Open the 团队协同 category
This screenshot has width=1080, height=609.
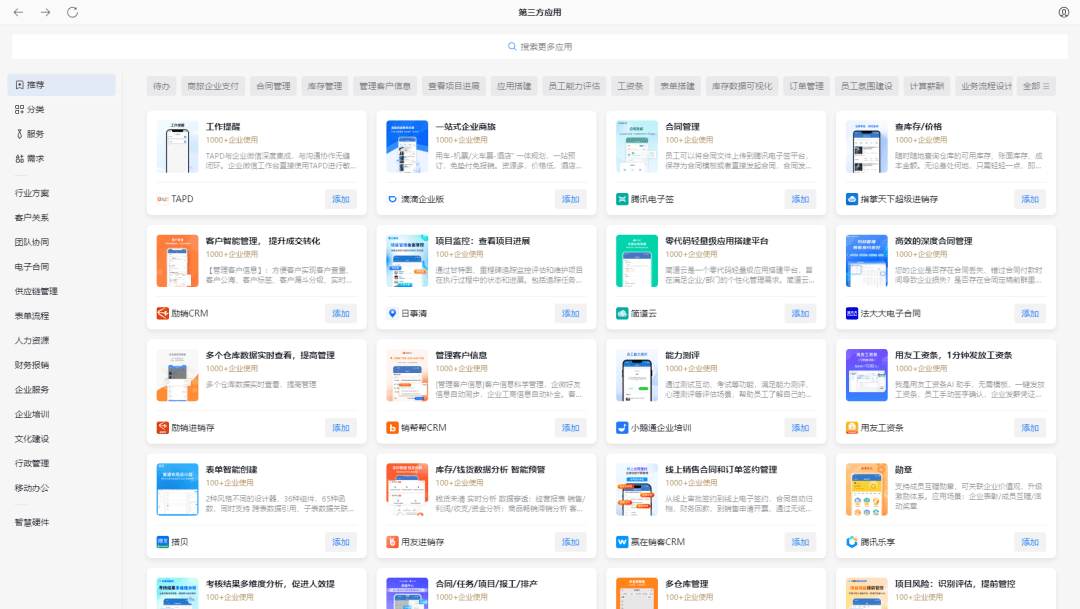click(32, 242)
